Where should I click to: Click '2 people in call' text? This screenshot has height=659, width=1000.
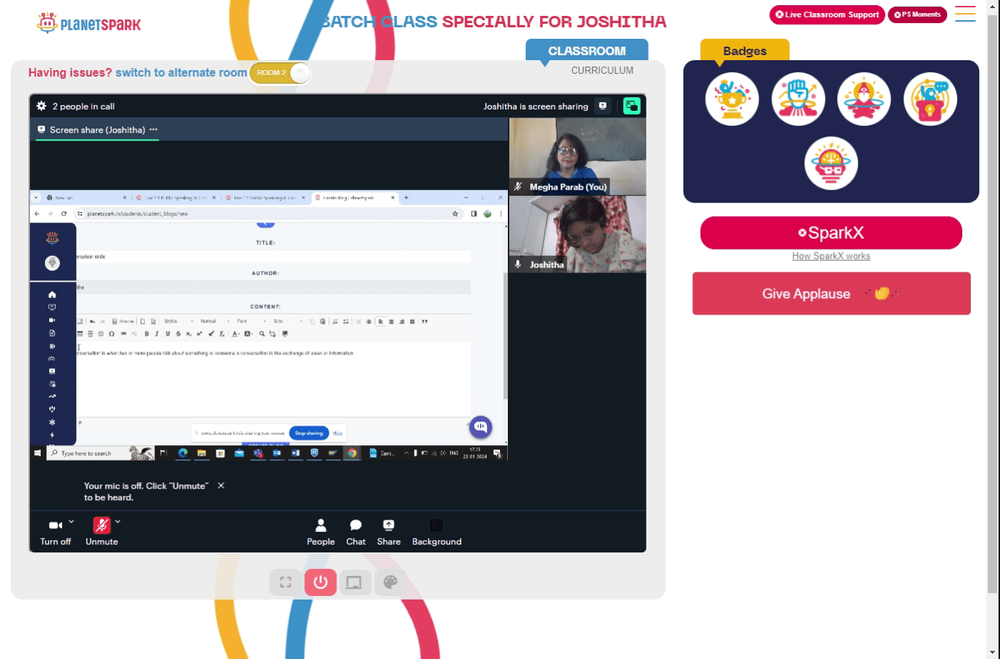click(84, 107)
